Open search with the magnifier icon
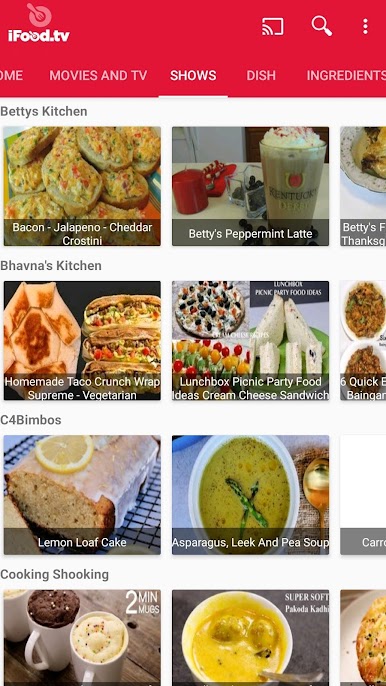This screenshot has width=386, height=686. (322, 26)
